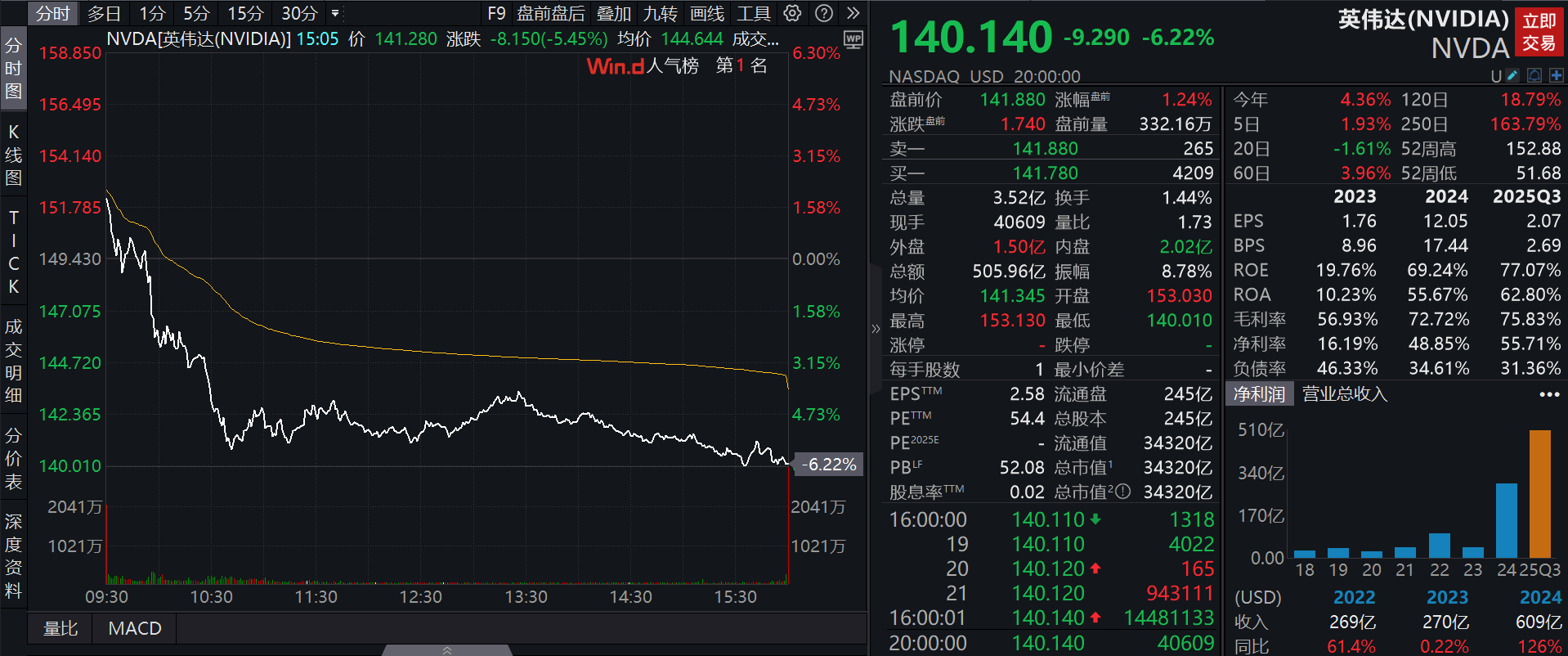The image size is (1568, 656).
Task: Click the orange 25Q3 profit bar
Action: (x=1539, y=494)
